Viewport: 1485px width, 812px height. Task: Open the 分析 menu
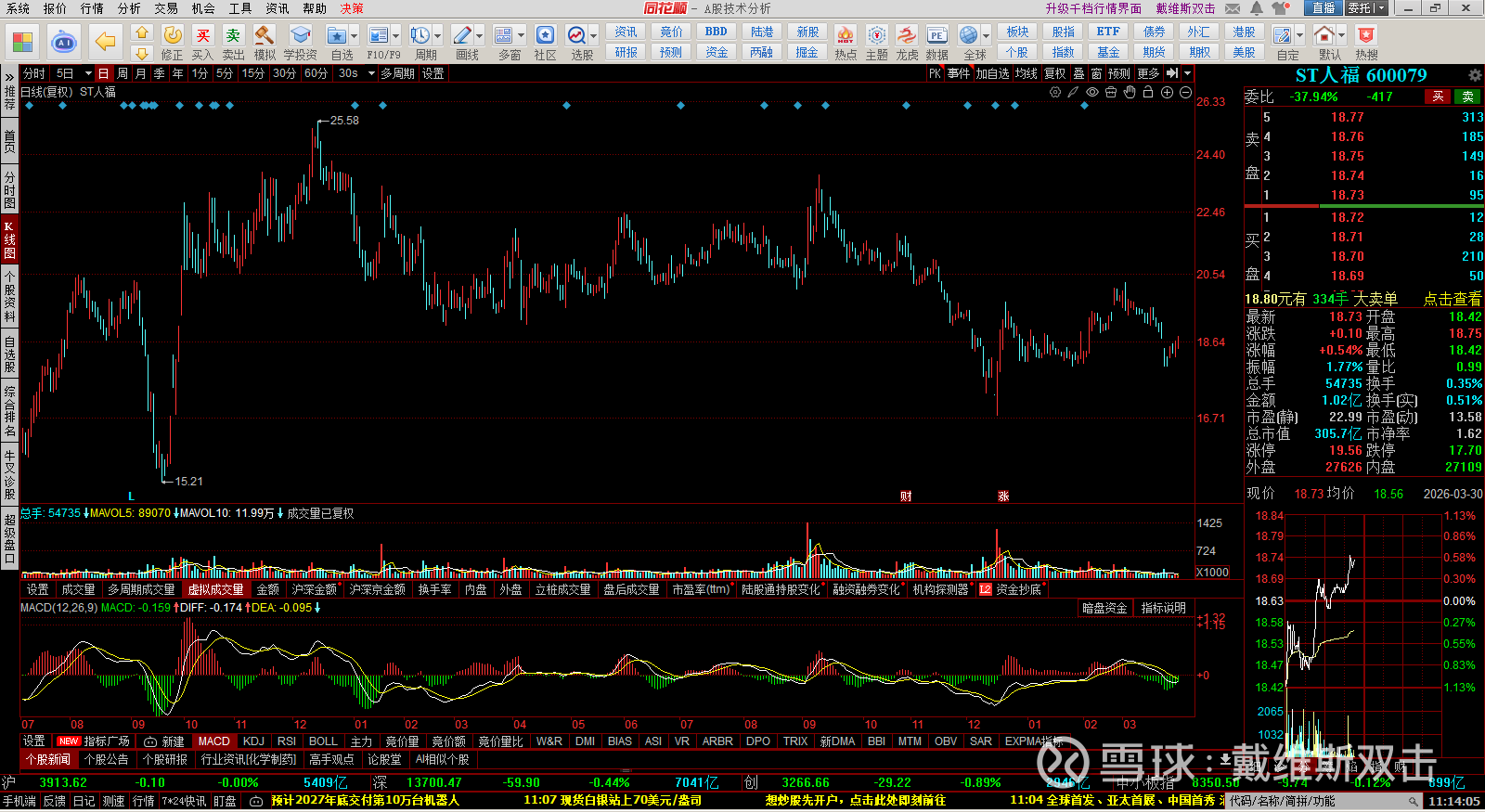[129, 8]
